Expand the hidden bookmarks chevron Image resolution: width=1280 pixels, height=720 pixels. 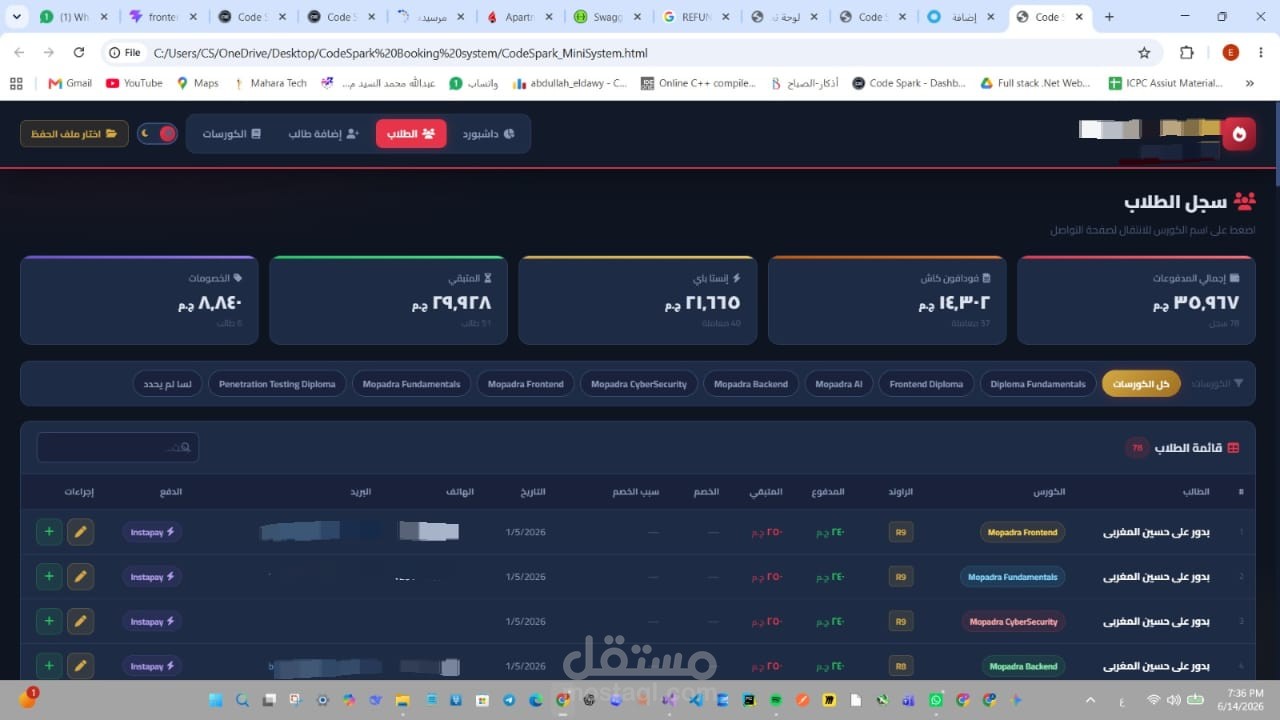click(1250, 83)
